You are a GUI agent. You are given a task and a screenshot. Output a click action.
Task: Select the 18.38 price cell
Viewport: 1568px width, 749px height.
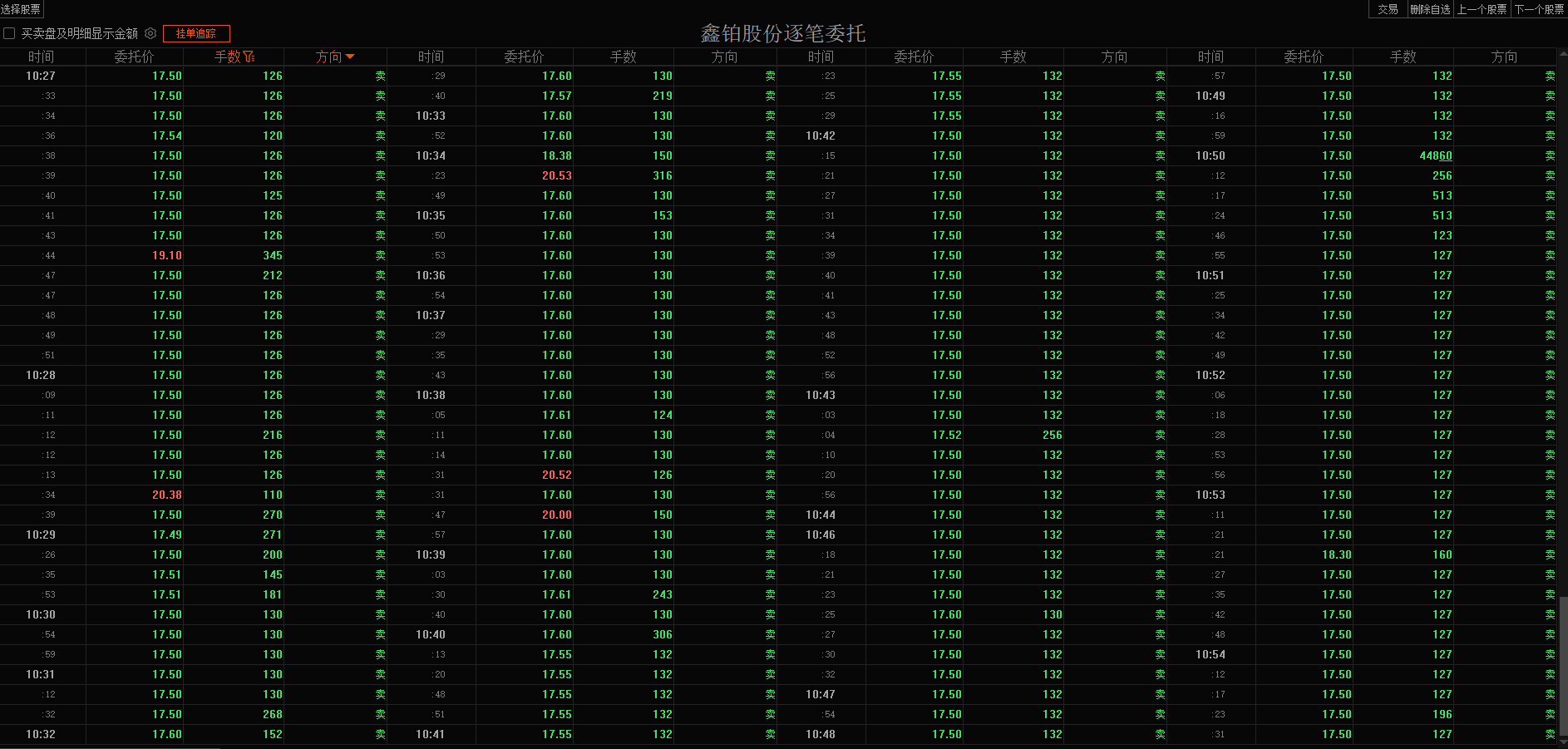pos(557,155)
